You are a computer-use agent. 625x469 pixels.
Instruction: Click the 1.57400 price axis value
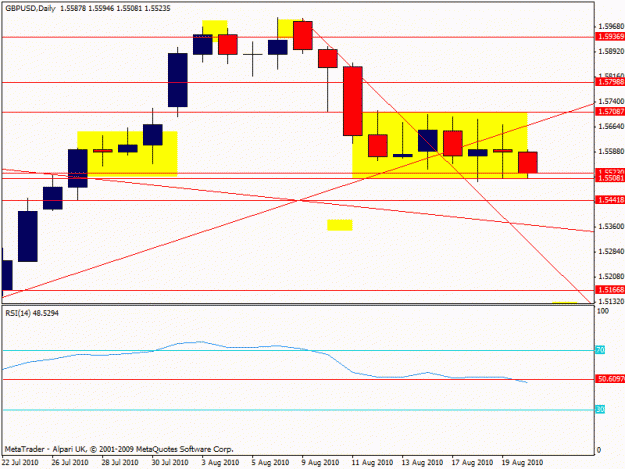click(611, 102)
